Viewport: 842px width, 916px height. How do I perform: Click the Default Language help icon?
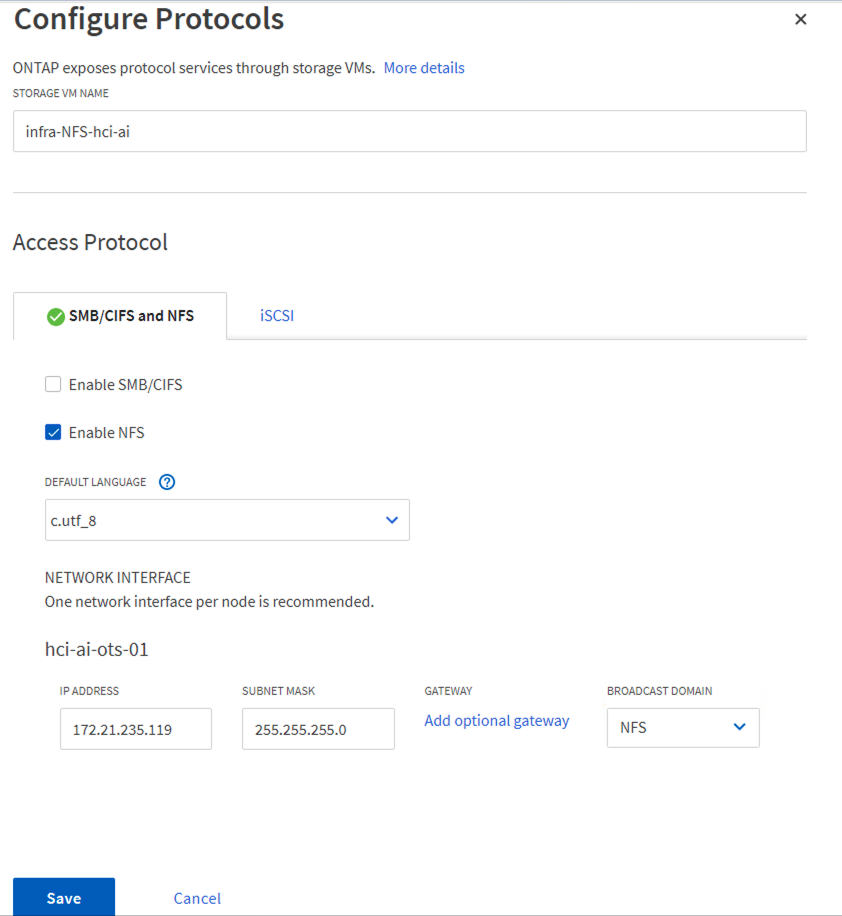pos(167,482)
